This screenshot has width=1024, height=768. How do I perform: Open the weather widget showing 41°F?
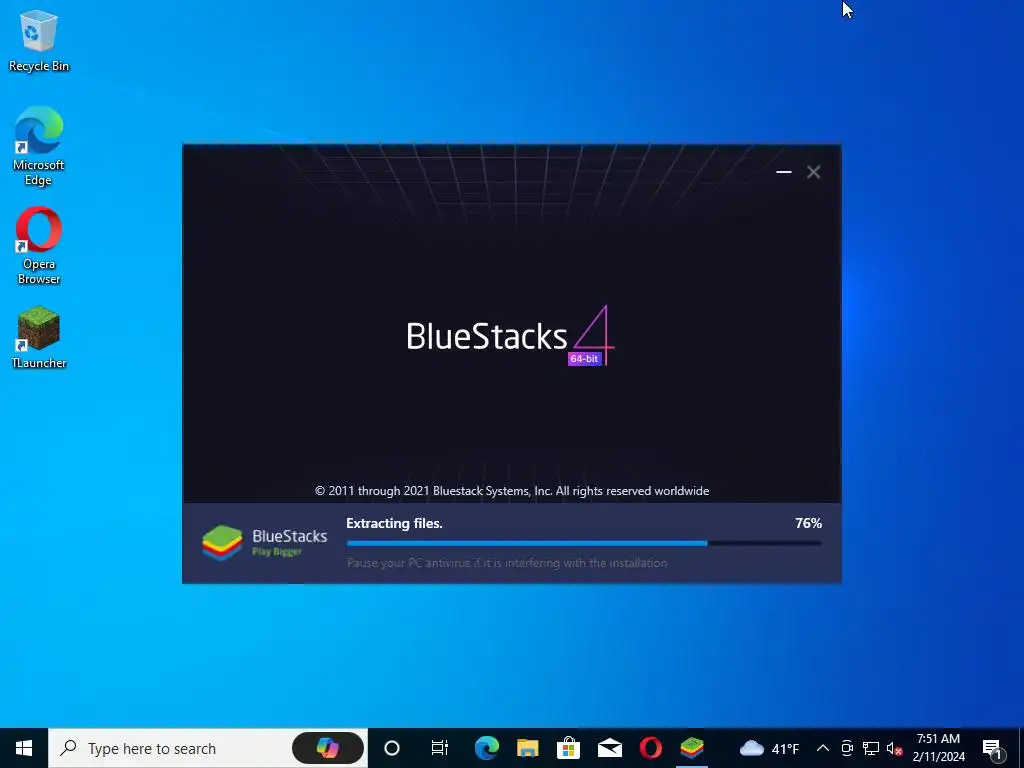click(769, 748)
